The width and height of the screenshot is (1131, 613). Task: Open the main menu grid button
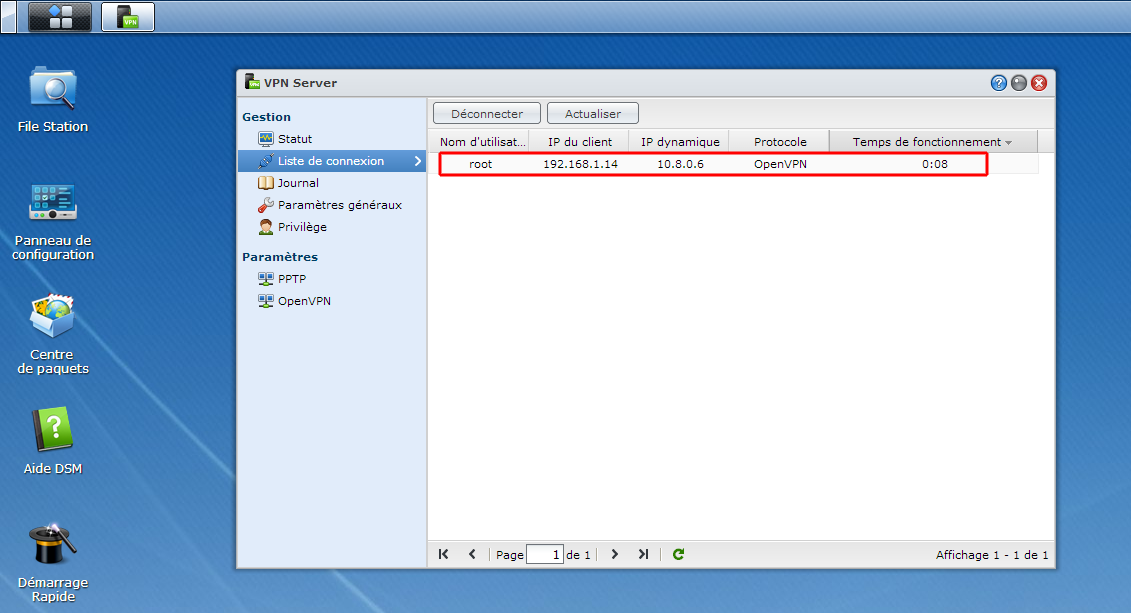(60, 17)
